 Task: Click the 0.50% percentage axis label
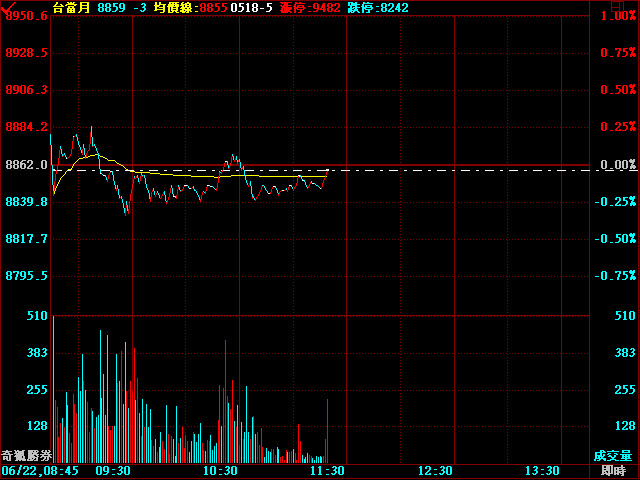point(618,90)
